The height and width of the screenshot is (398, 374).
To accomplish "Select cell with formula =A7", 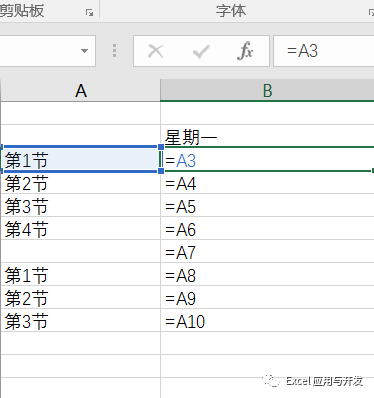I will click(267, 251).
